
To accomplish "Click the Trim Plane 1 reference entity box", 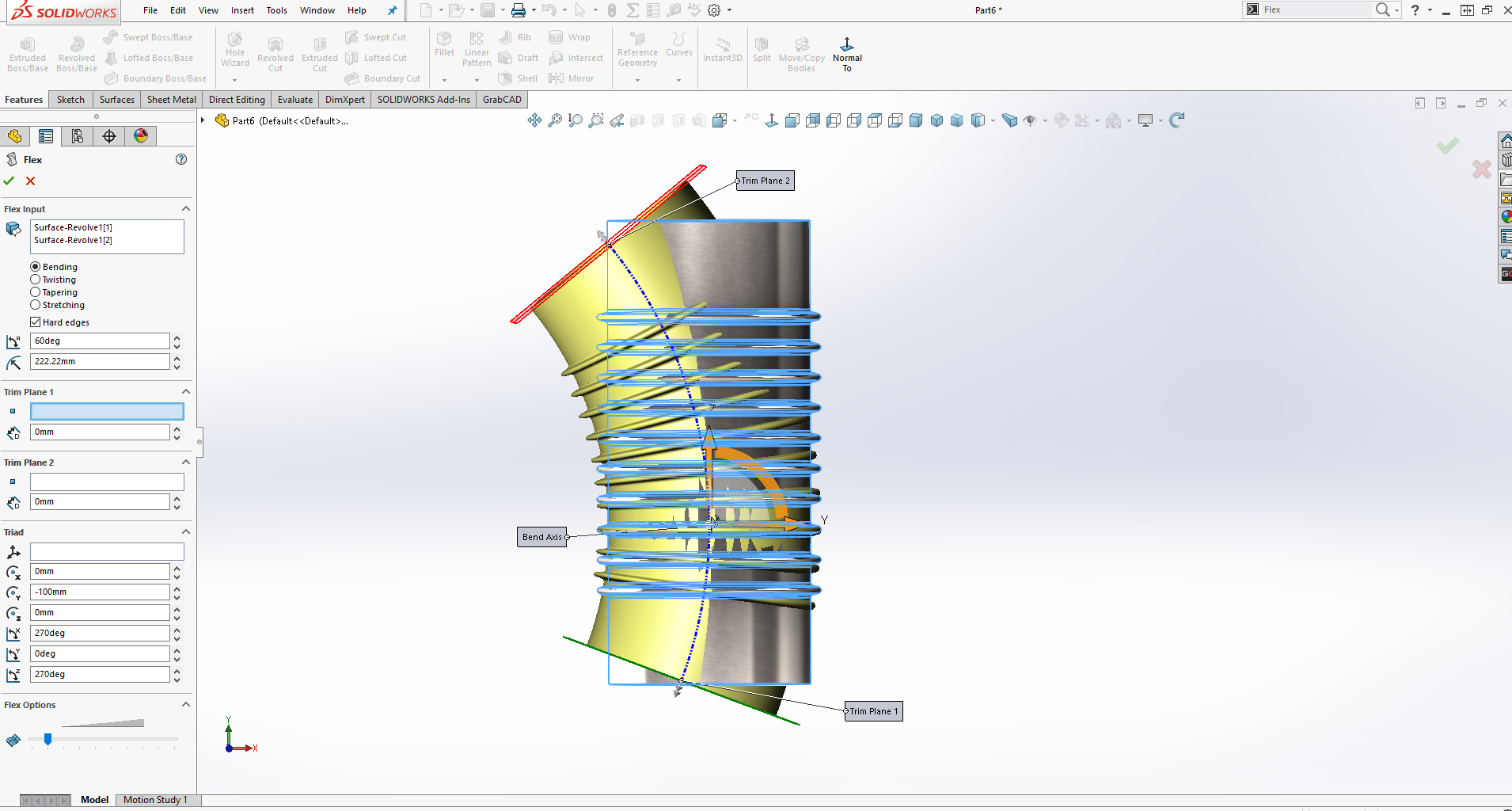I will pos(107,411).
